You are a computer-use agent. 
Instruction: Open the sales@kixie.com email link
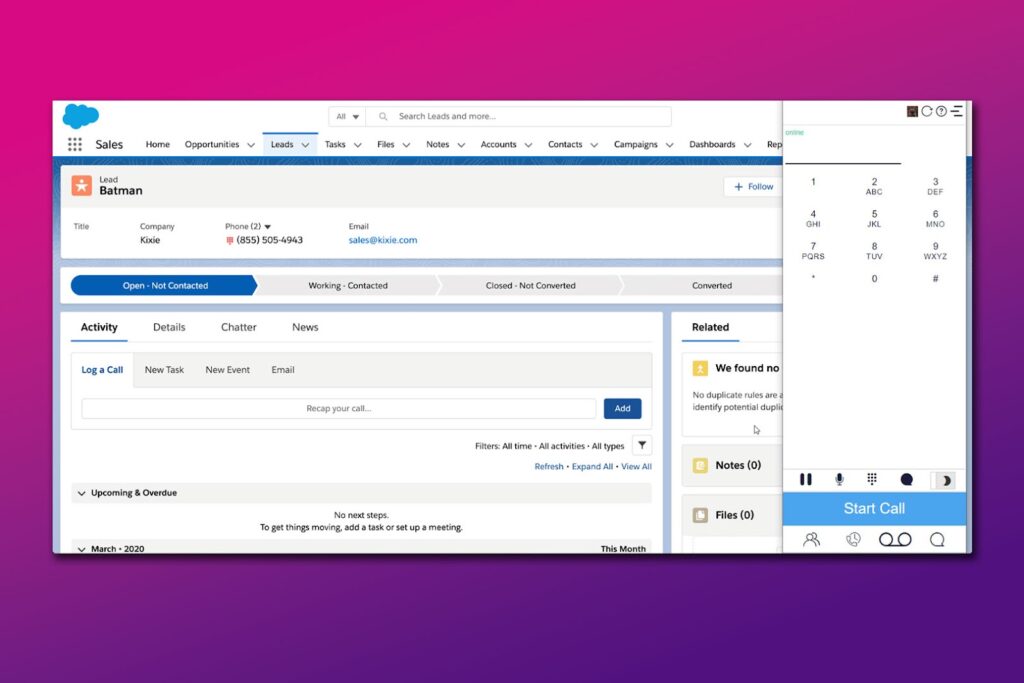coord(382,240)
